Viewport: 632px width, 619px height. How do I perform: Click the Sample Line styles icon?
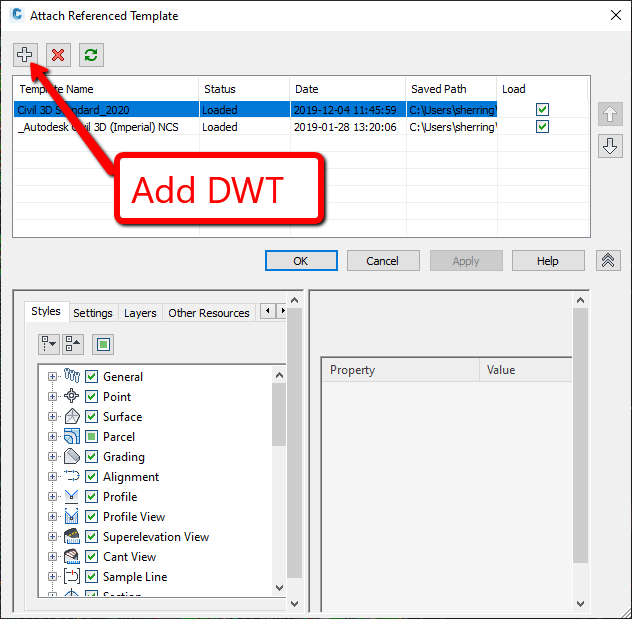click(72, 576)
